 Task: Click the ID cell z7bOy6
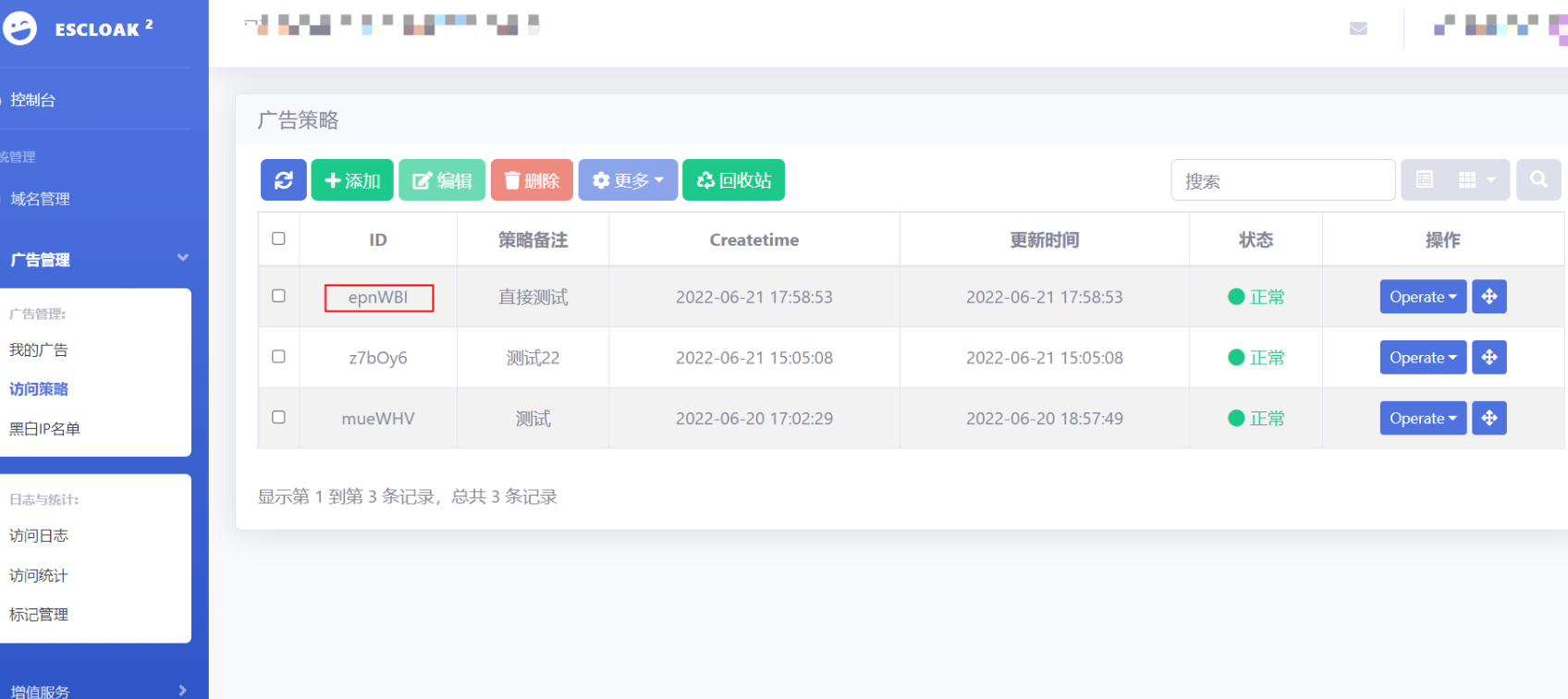[378, 358]
